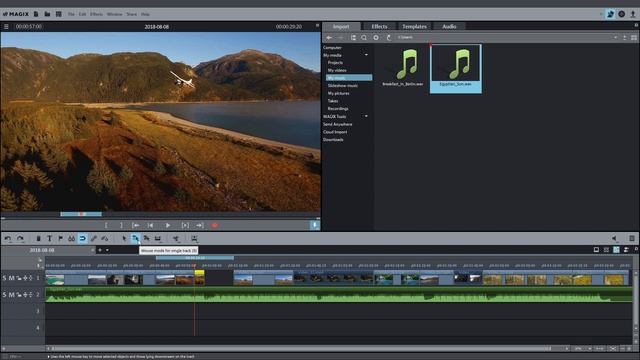The height and width of the screenshot is (360, 640).
Task: Click the media pool search magnifier icon
Action: click(x=364, y=38)
